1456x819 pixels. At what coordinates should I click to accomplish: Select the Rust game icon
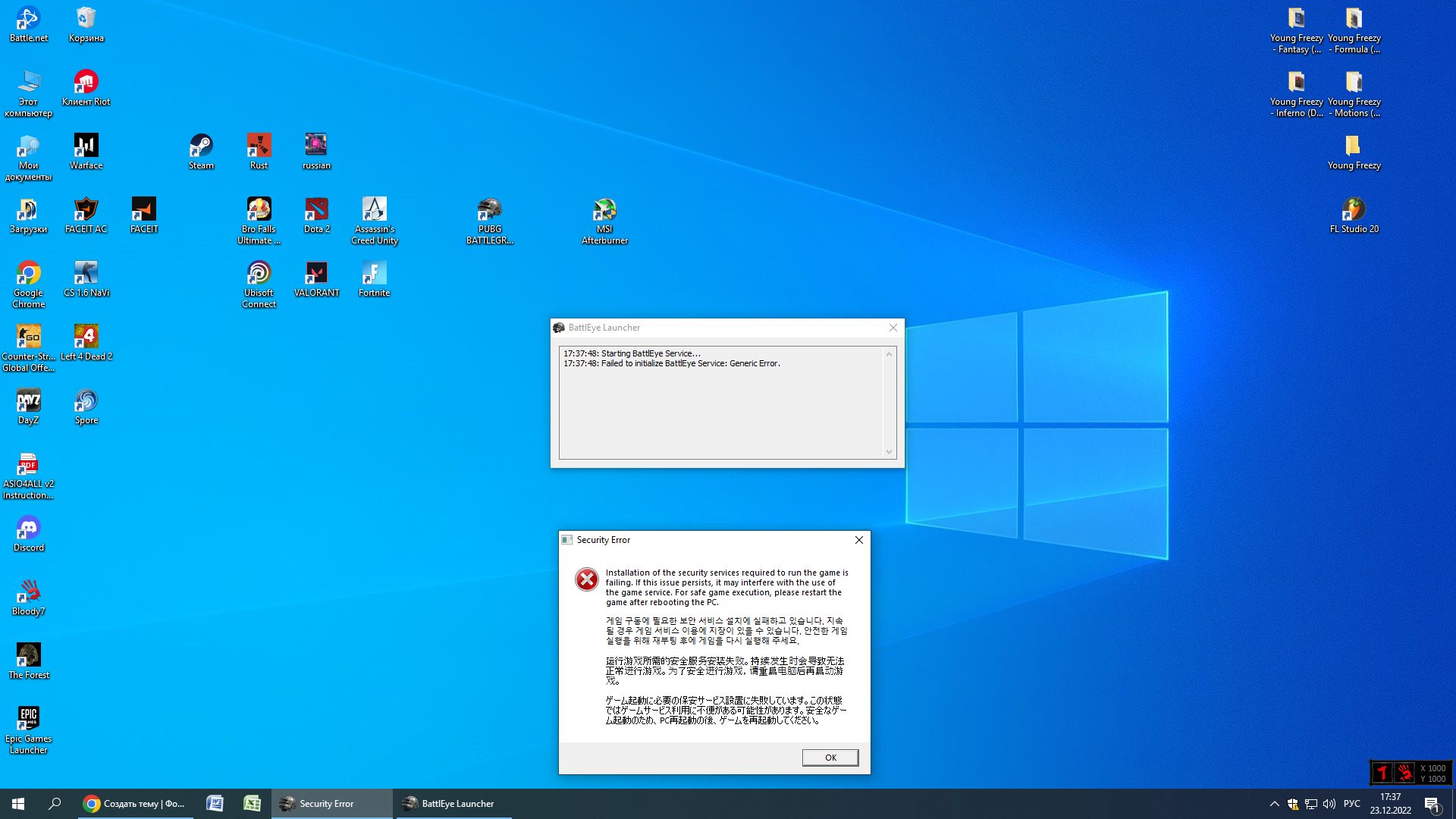click(259, 152)
